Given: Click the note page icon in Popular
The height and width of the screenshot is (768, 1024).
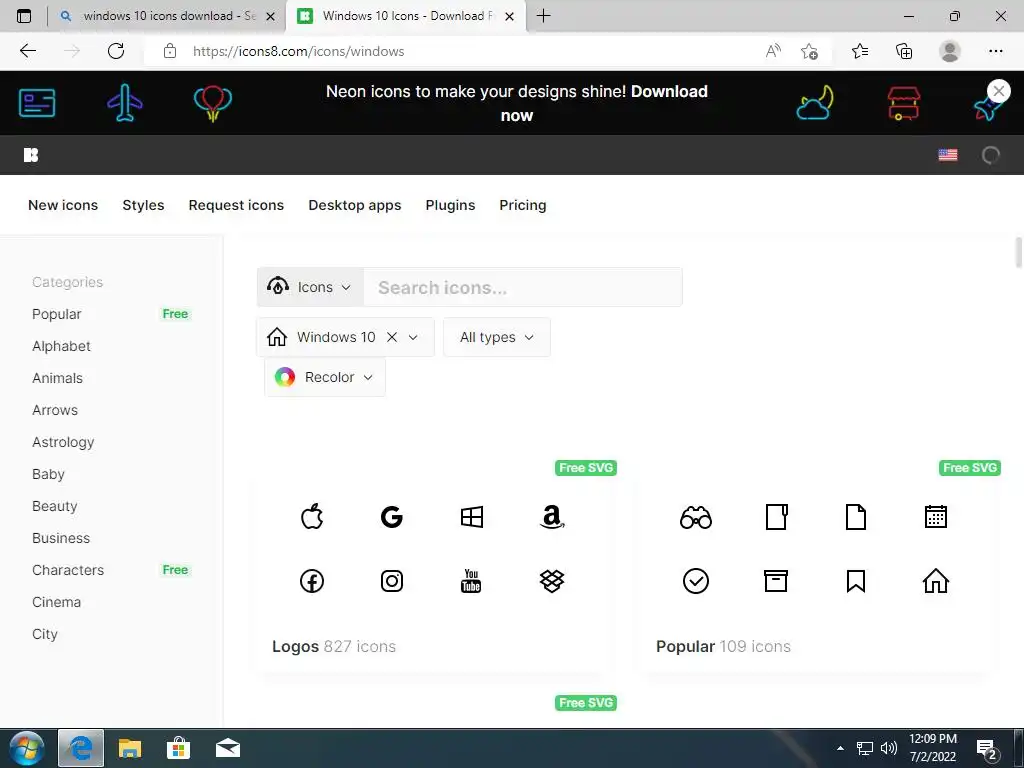Looking at the screenshot, I should click(x=776, y=517).
